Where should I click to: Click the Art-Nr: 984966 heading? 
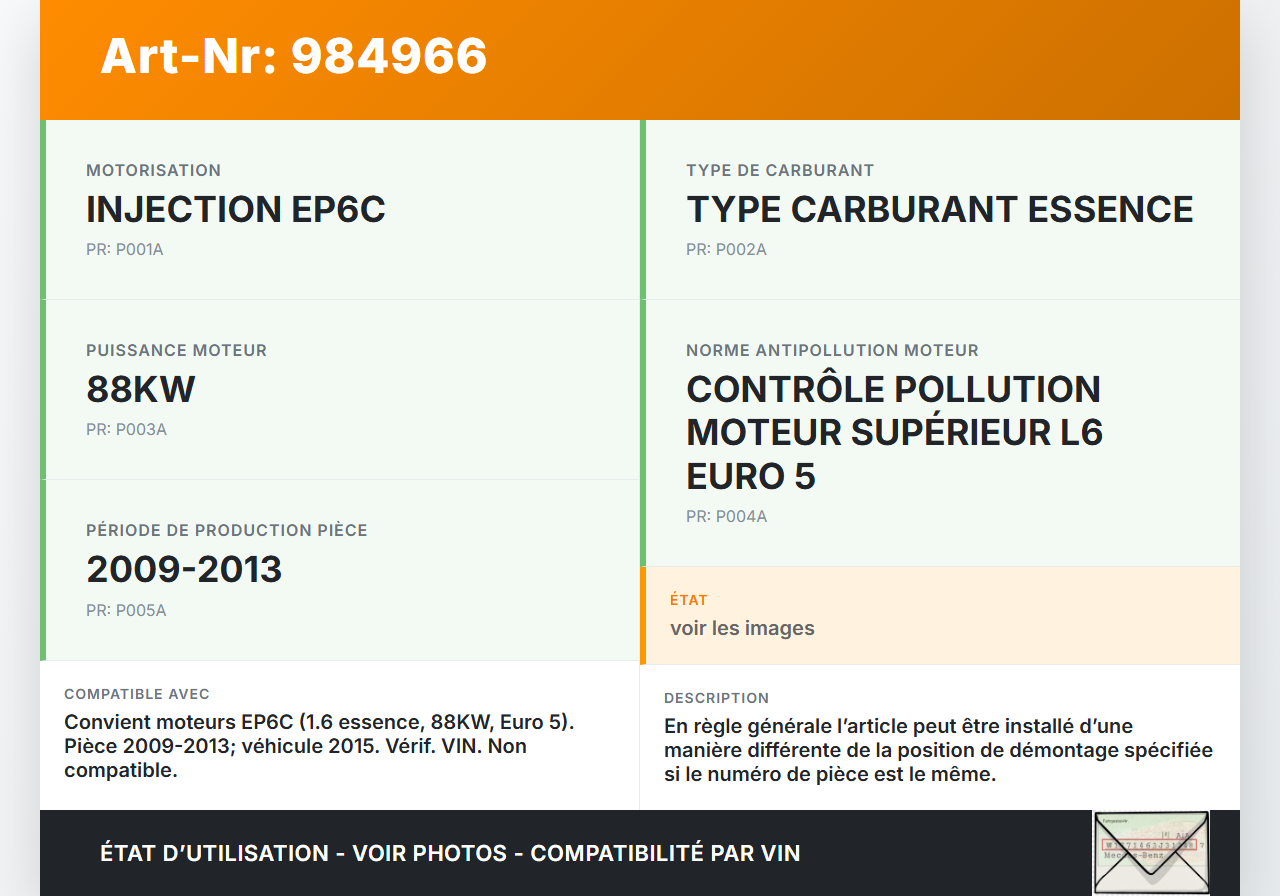[x=294, y=56]
